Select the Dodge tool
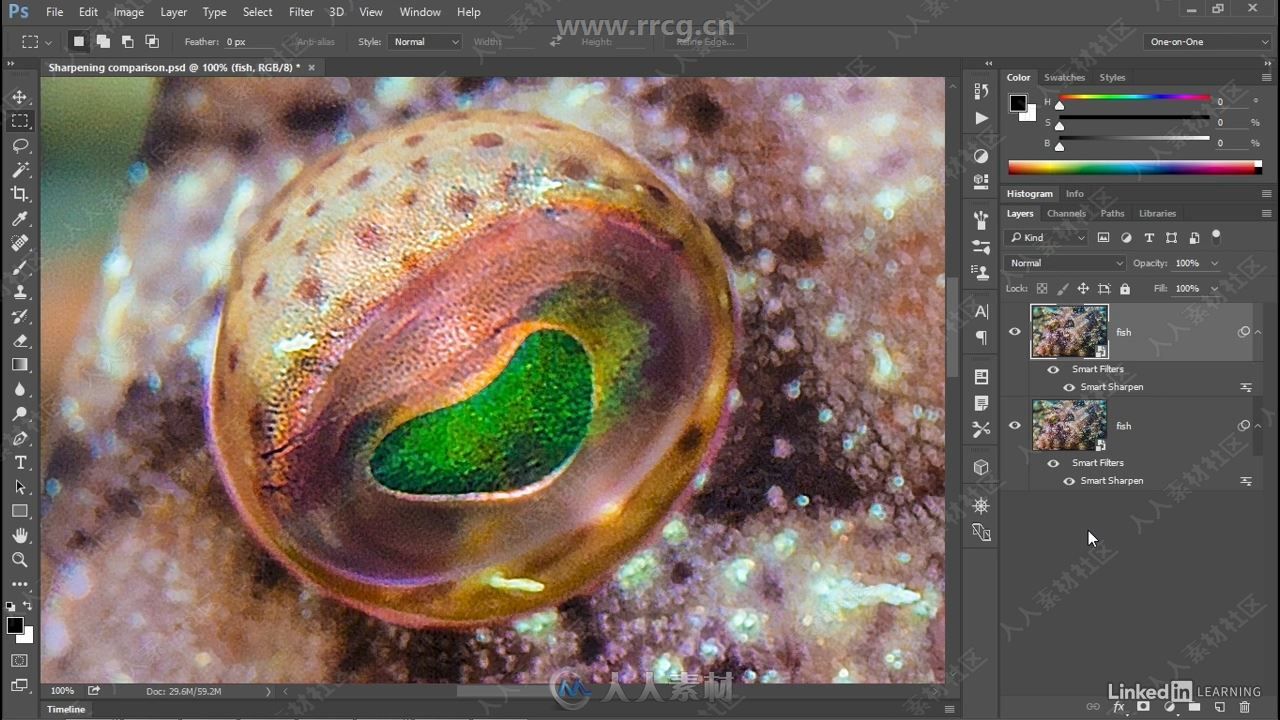 [x=20, y=414]
